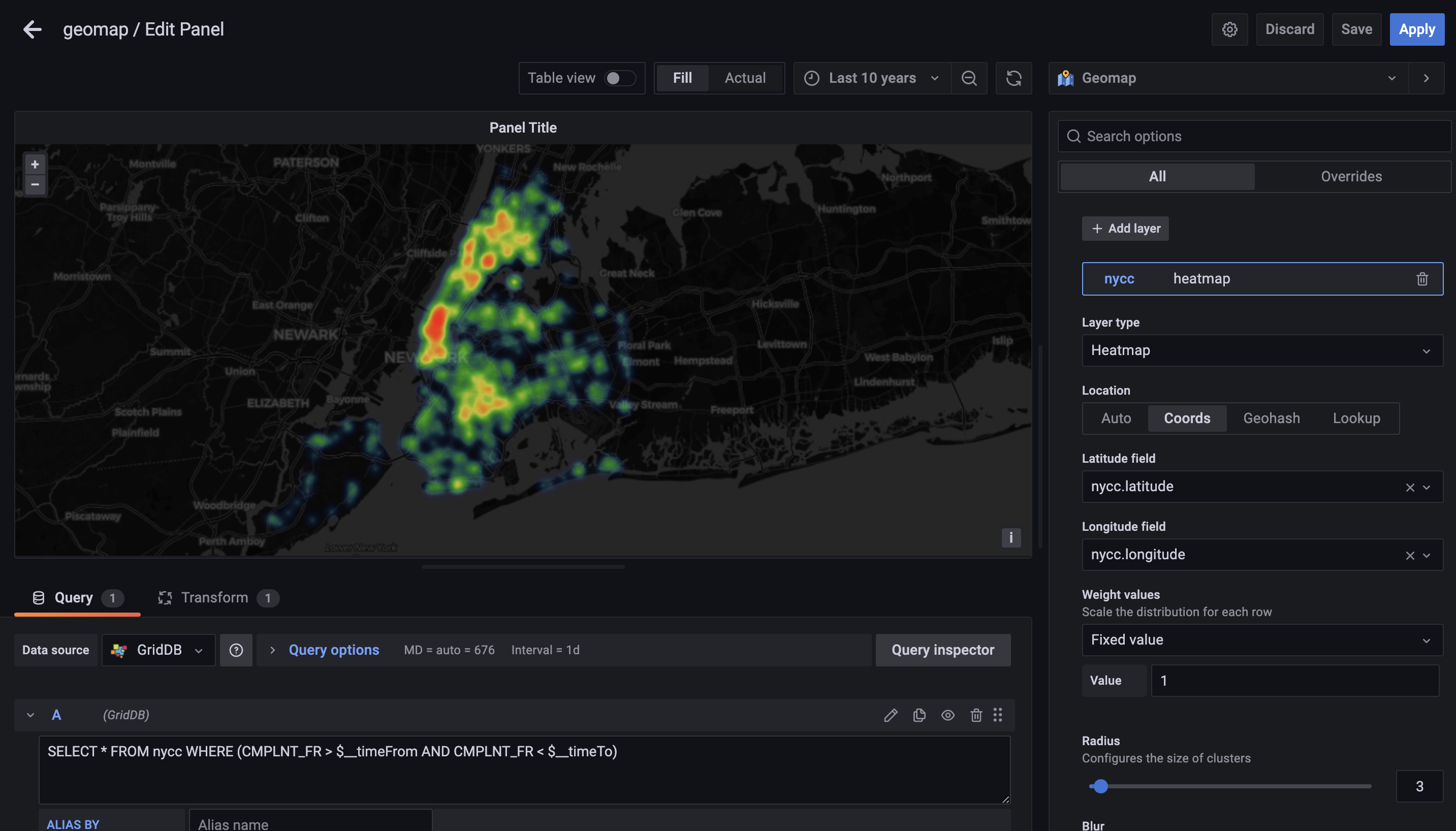Refresh the dashboard with refresh icon
Screen dimensions: 1456x831
tap(1013, 78)
